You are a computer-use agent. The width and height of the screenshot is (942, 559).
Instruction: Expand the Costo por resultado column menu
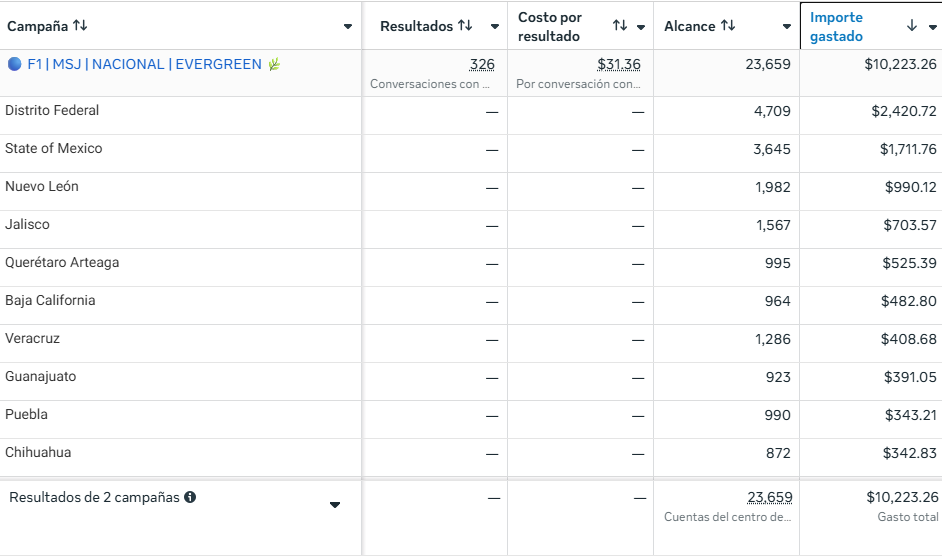(x=641, y=27)
